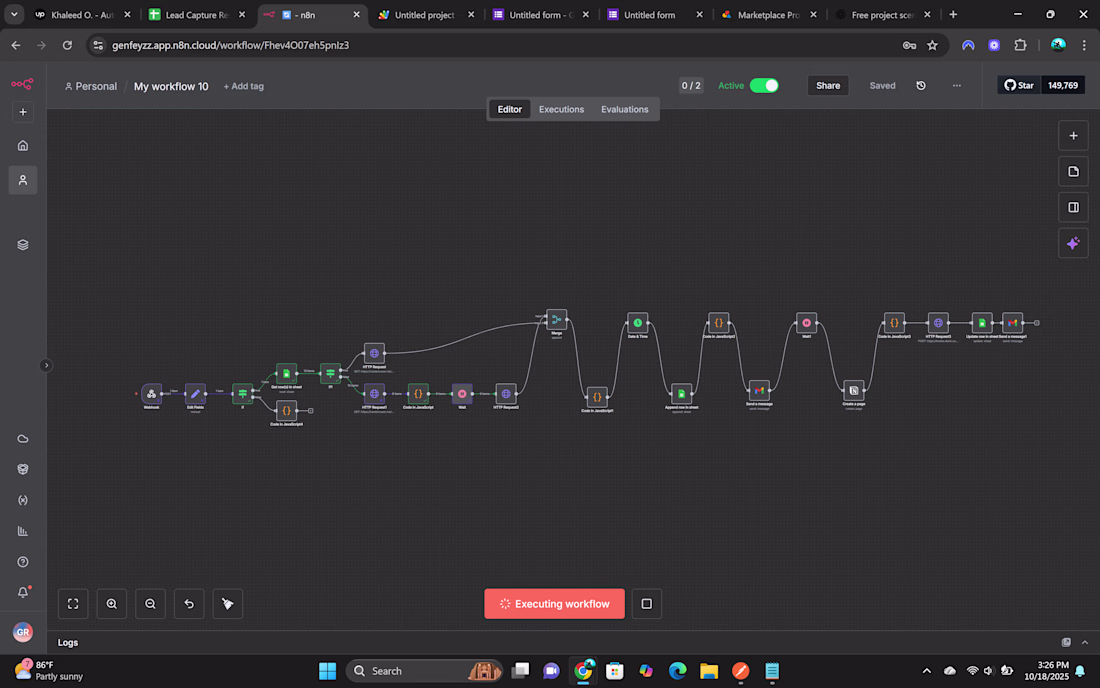This screenshot has width=1100, height=688.
Task: Select the Wait1 node
Action: click(x=807, y=323)
